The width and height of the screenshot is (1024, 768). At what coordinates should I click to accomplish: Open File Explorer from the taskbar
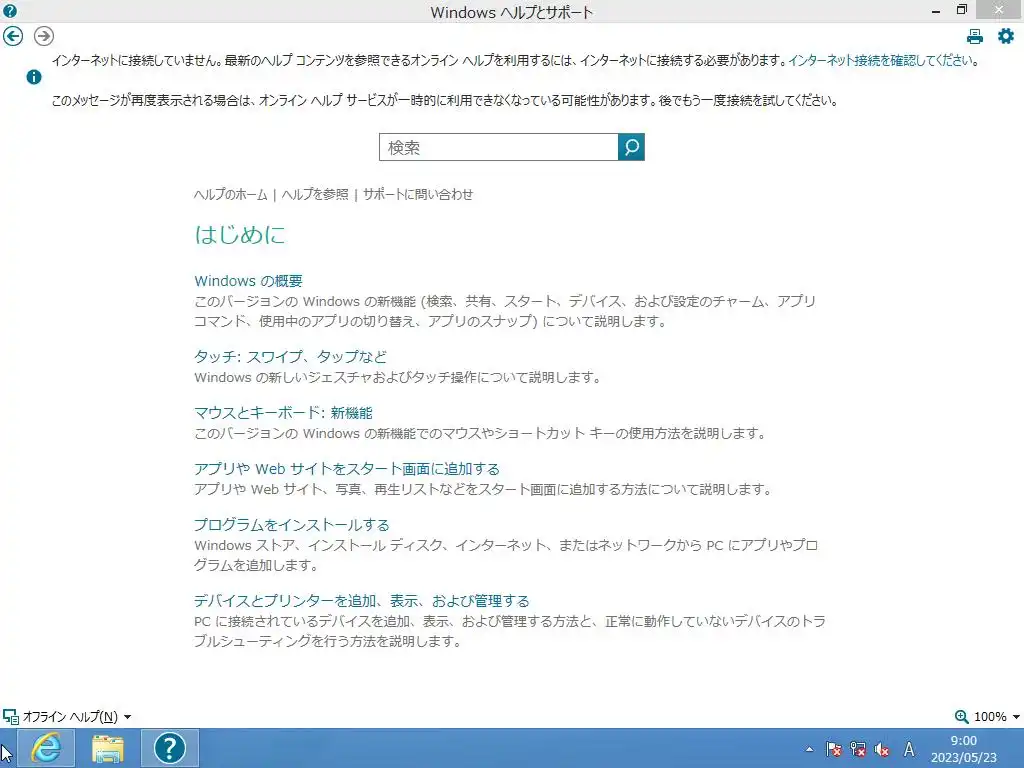(x=108, y=748)
